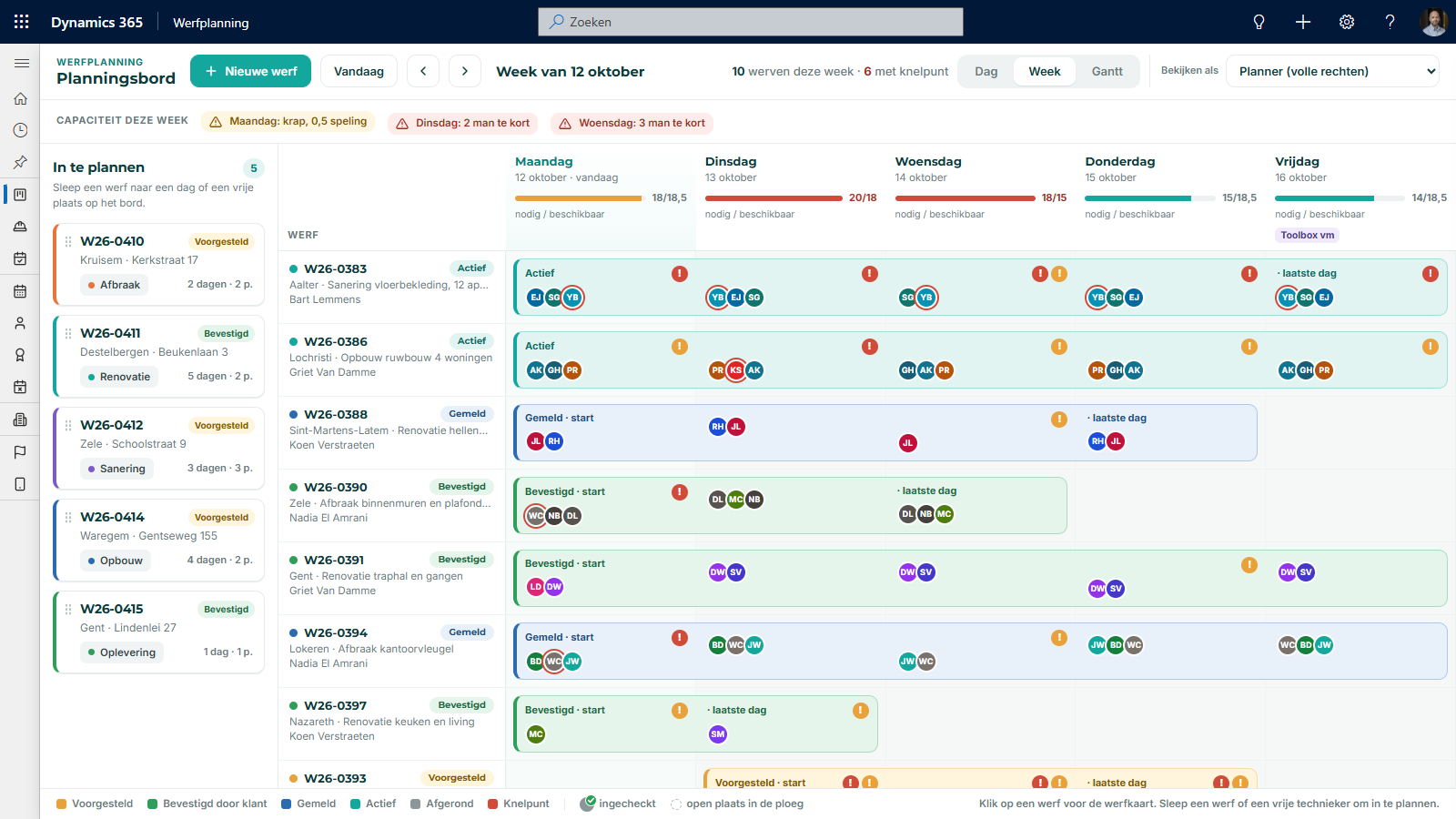Go to Home in the sidebar

20,98
